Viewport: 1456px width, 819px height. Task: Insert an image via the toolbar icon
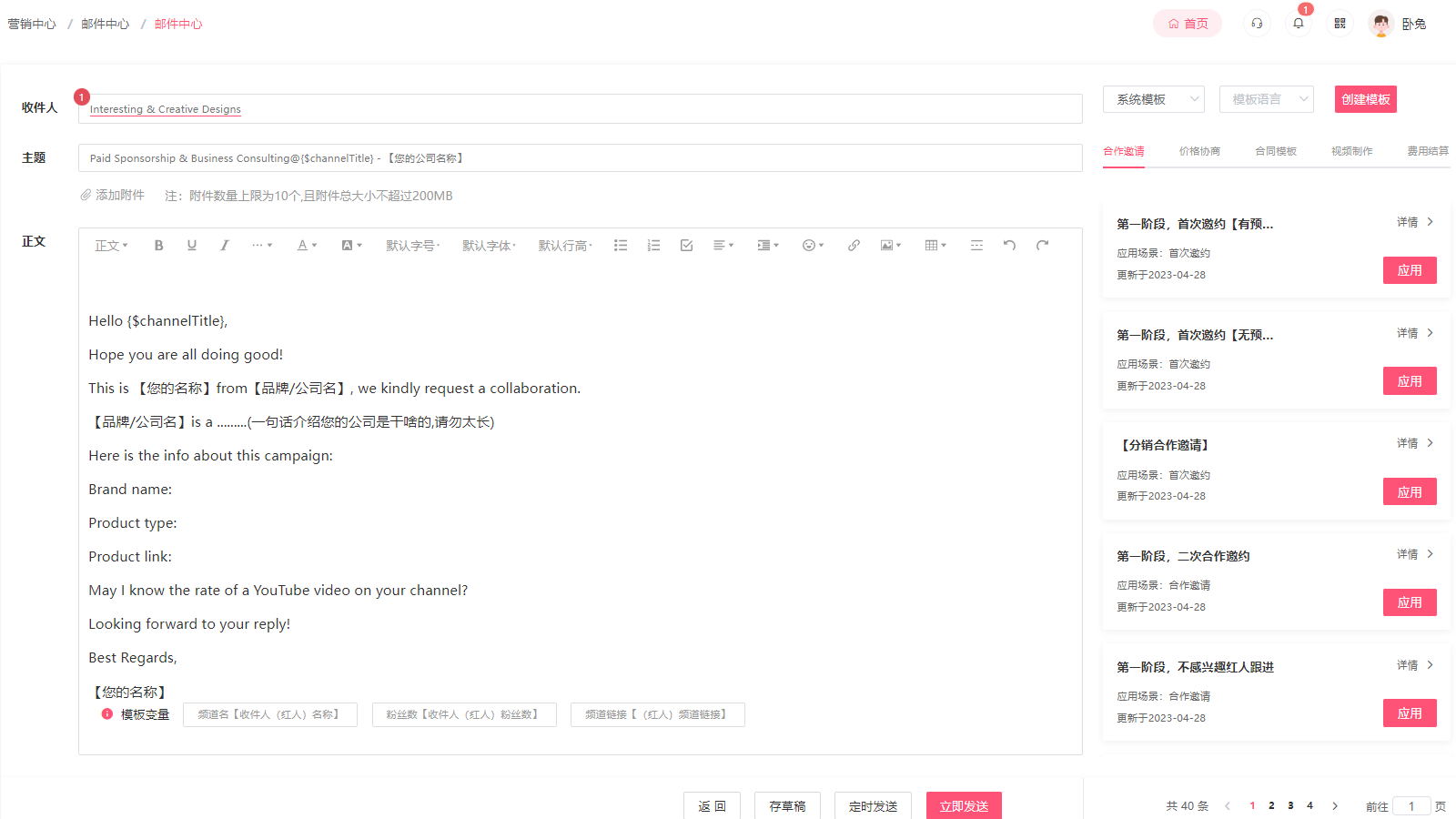(x=887, y=245)
